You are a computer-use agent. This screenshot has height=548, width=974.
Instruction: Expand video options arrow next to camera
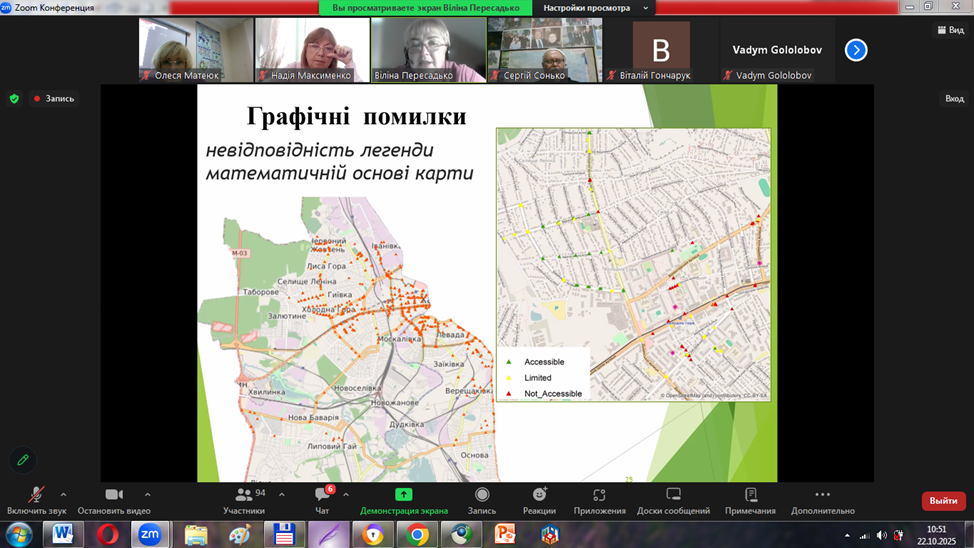click(148, 494)
